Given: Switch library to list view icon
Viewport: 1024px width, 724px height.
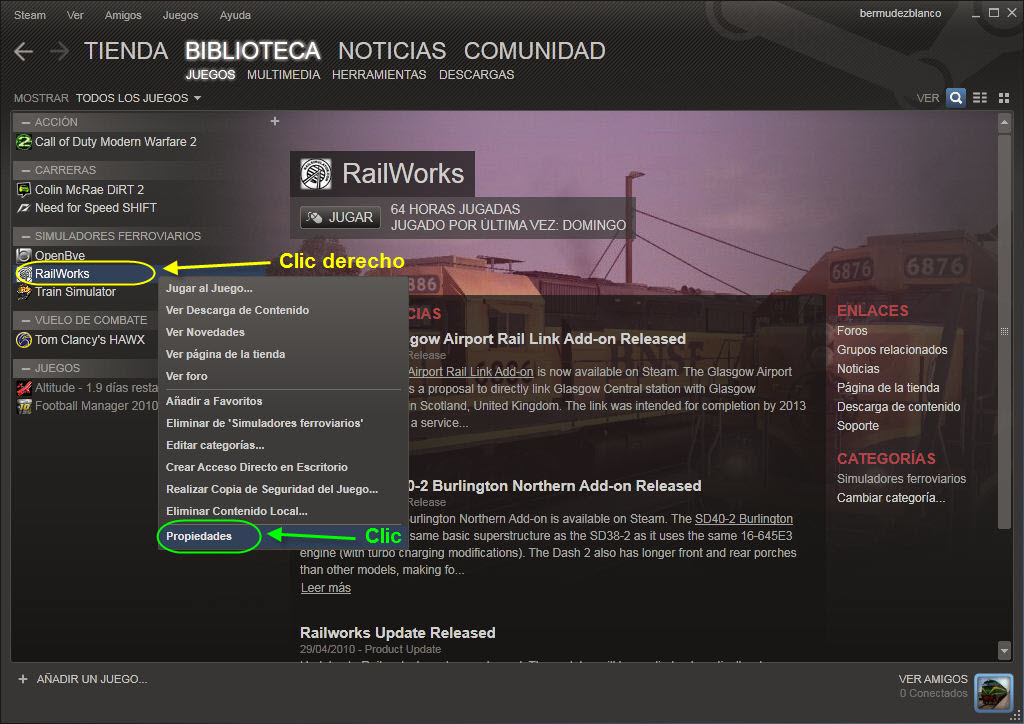Looking at the screenshot, I should [980, 98].
